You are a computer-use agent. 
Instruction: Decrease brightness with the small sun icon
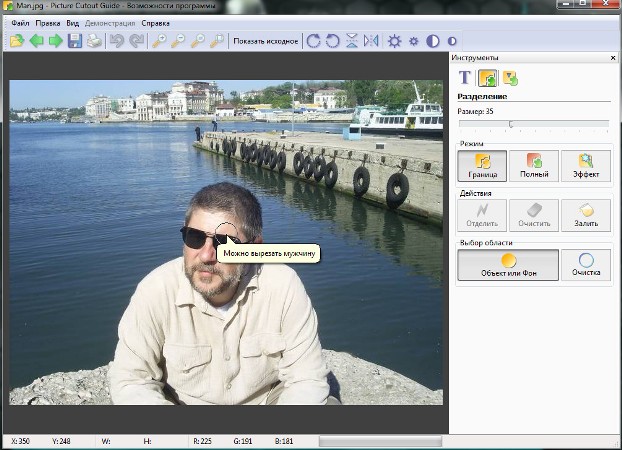(414, 41)
